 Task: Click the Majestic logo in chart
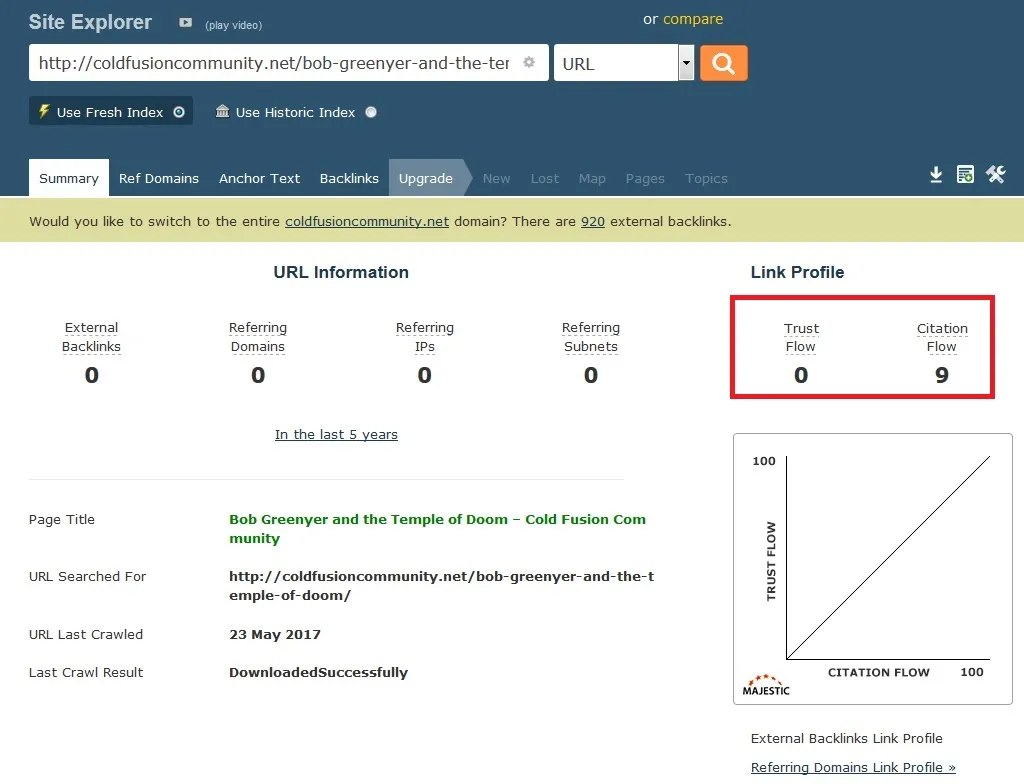coord(766,685)
